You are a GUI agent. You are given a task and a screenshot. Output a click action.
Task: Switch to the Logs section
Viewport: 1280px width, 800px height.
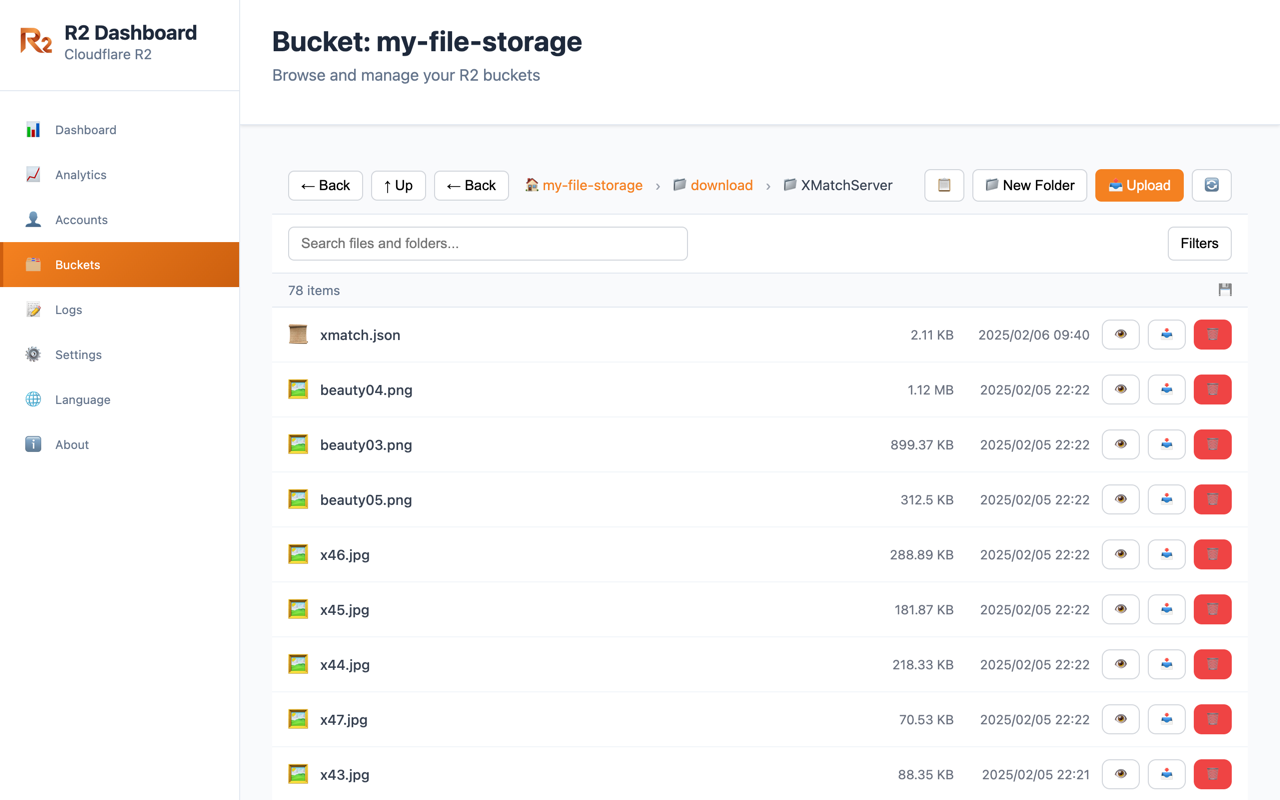[67, 309]
